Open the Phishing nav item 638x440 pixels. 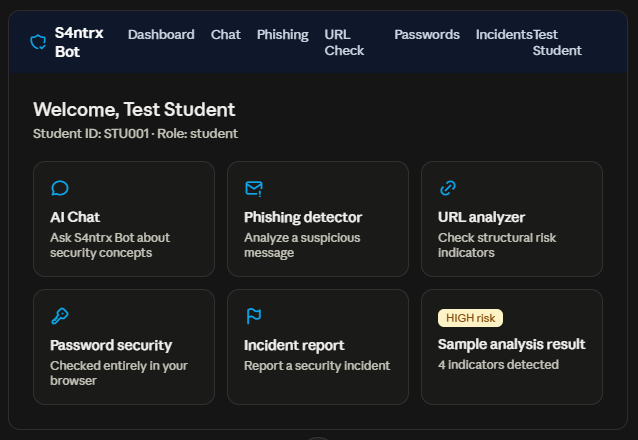click(283, 35)
